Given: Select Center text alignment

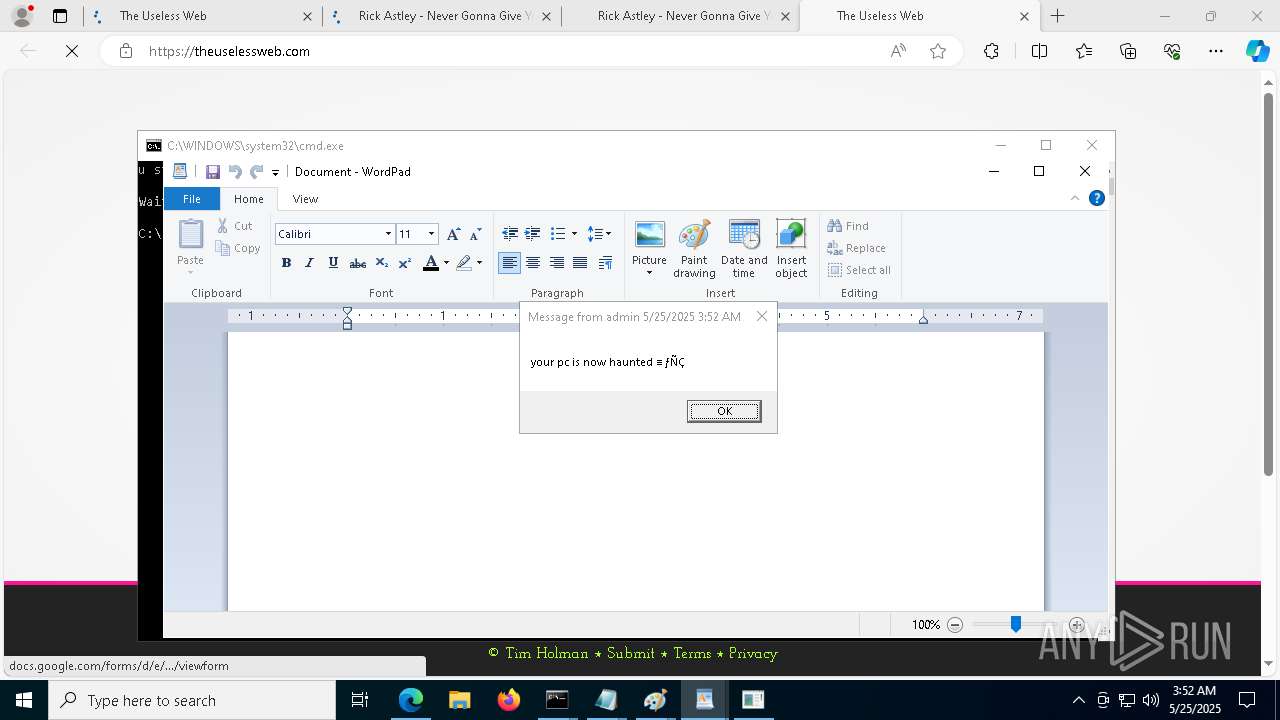Looking at the screenshot, I should pyautogui.click(x=533, y=263).
